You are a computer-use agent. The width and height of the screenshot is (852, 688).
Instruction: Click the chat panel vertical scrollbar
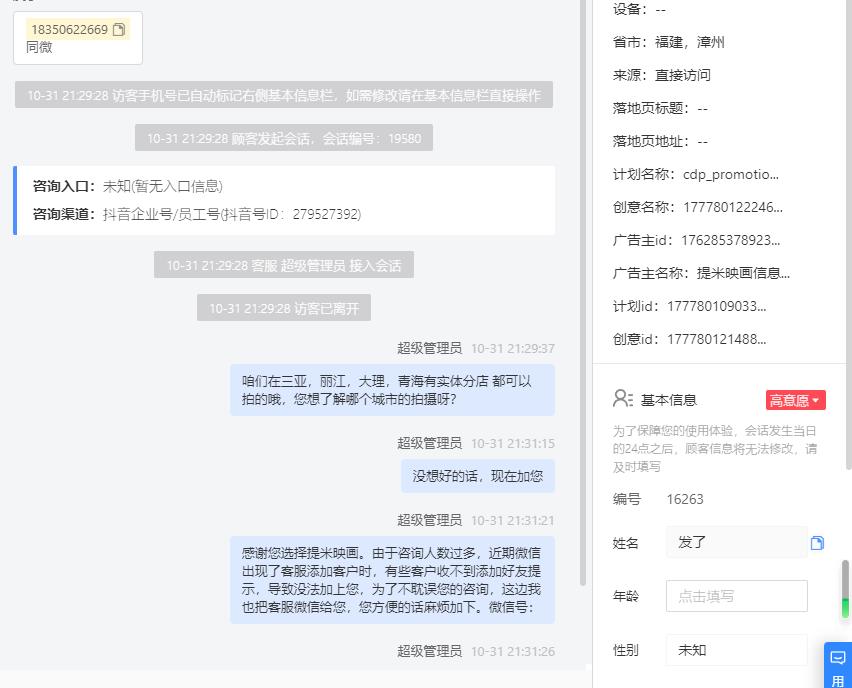click(583, 292)
